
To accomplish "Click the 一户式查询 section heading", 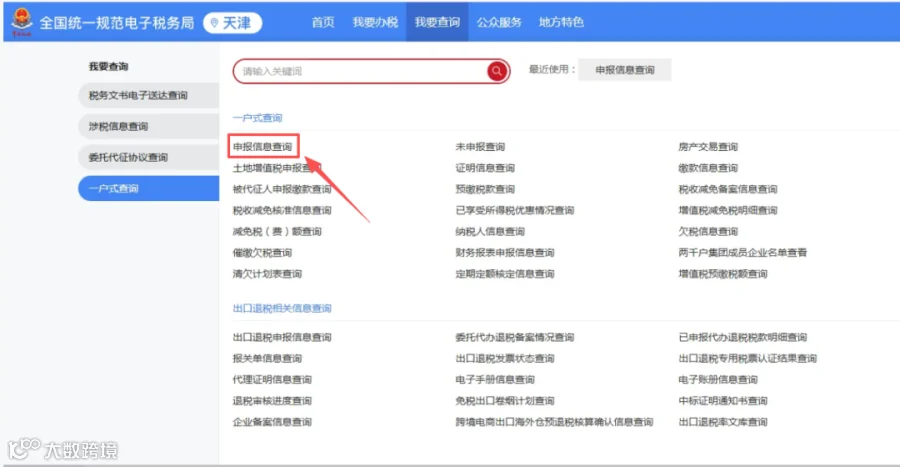I will (x=257, y=118).
